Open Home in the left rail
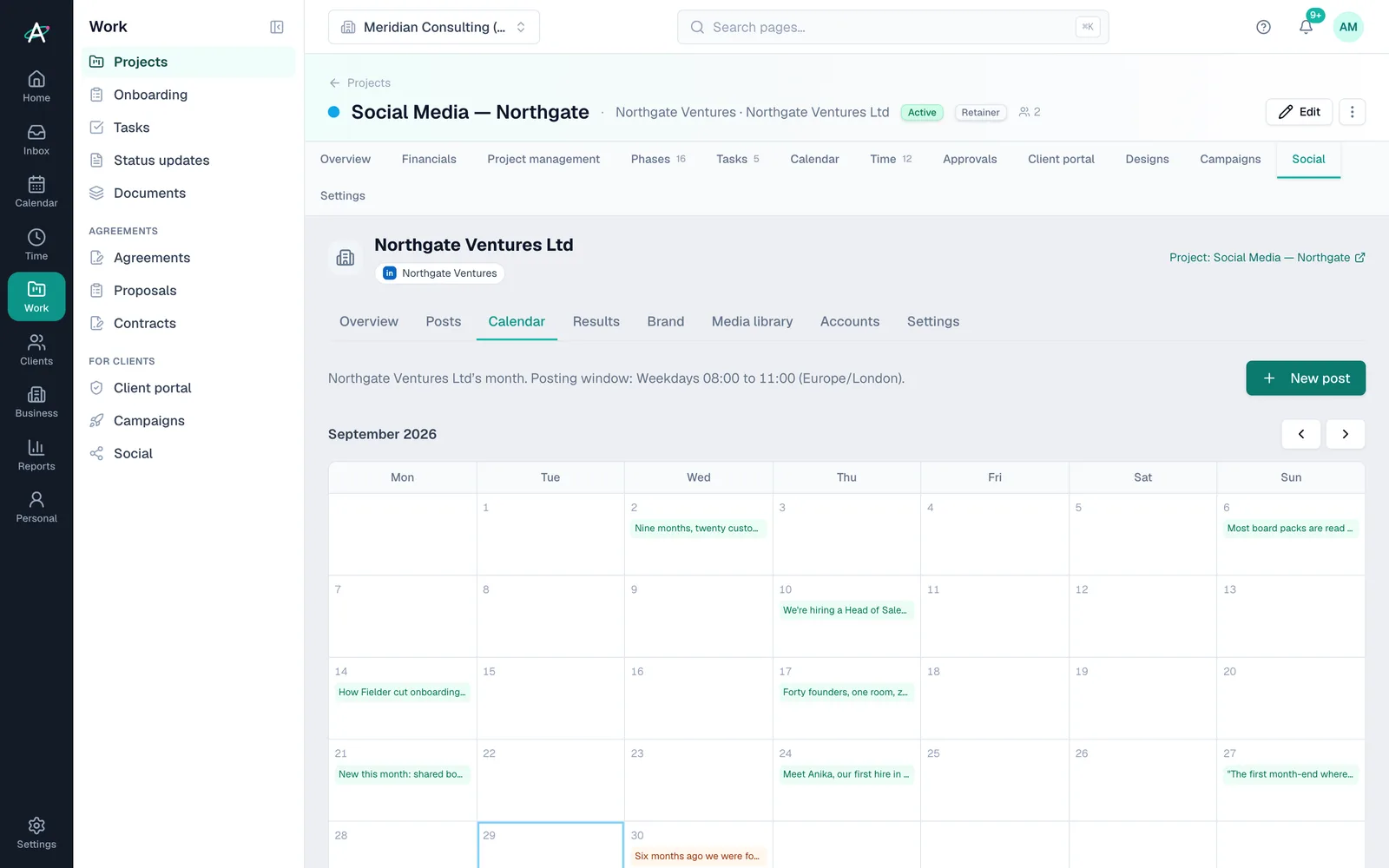Viewport: 1389px width, 868px height. 36,87
